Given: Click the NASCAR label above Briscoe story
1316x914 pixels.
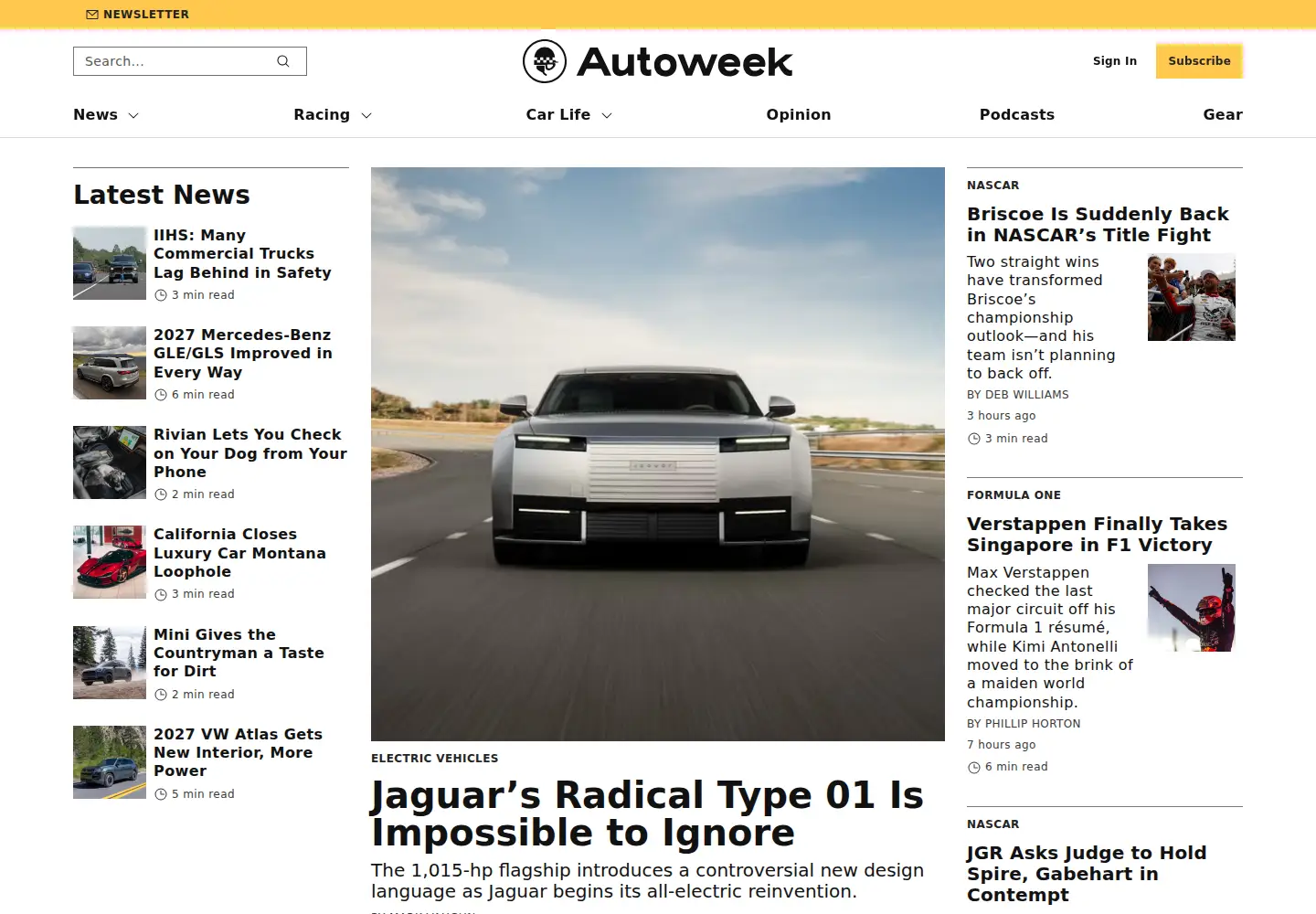Looking at the screenshot, I should pyautogui.click(x=993, y=186).
